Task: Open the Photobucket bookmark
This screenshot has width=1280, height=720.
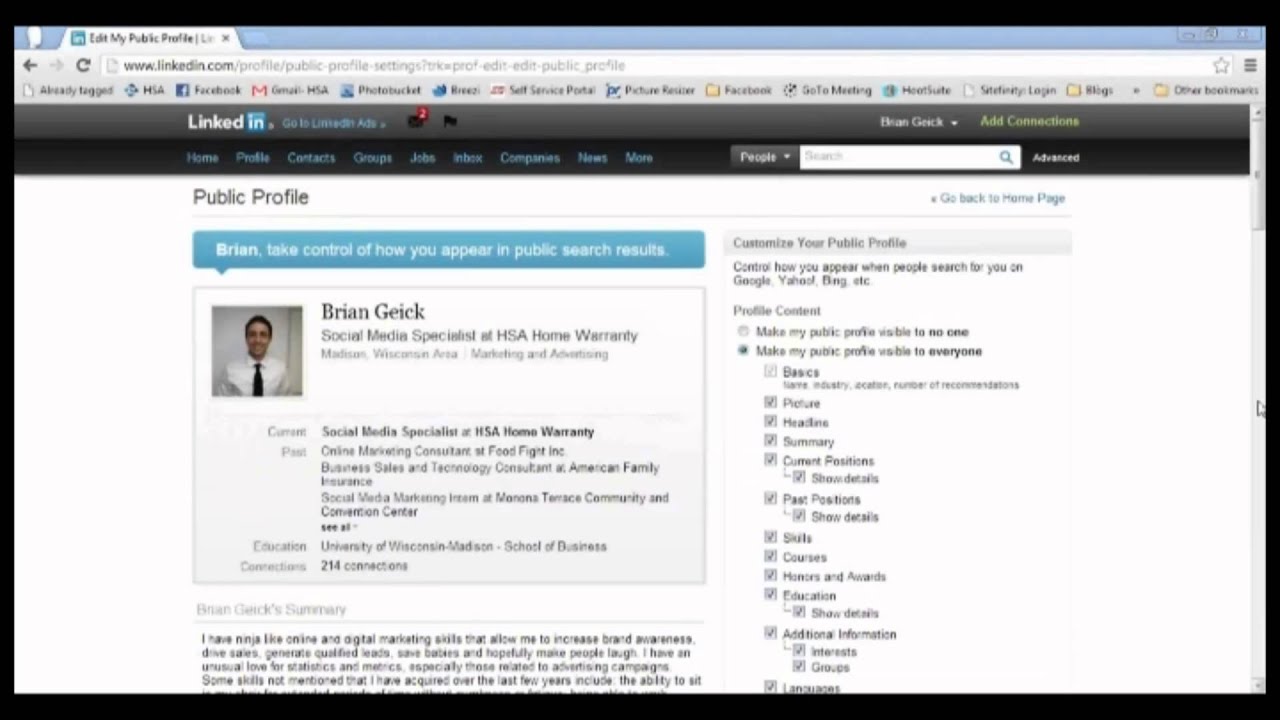Action: 382,90
